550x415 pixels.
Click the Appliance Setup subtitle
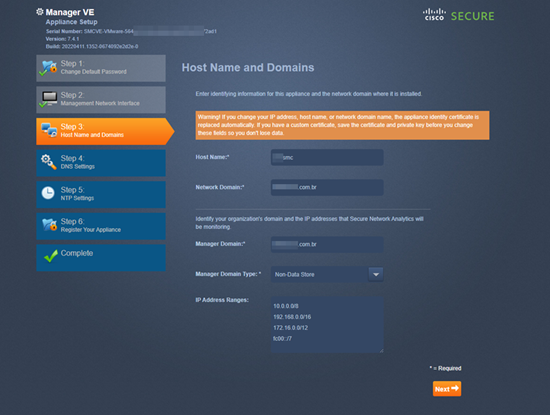(72, 22)
